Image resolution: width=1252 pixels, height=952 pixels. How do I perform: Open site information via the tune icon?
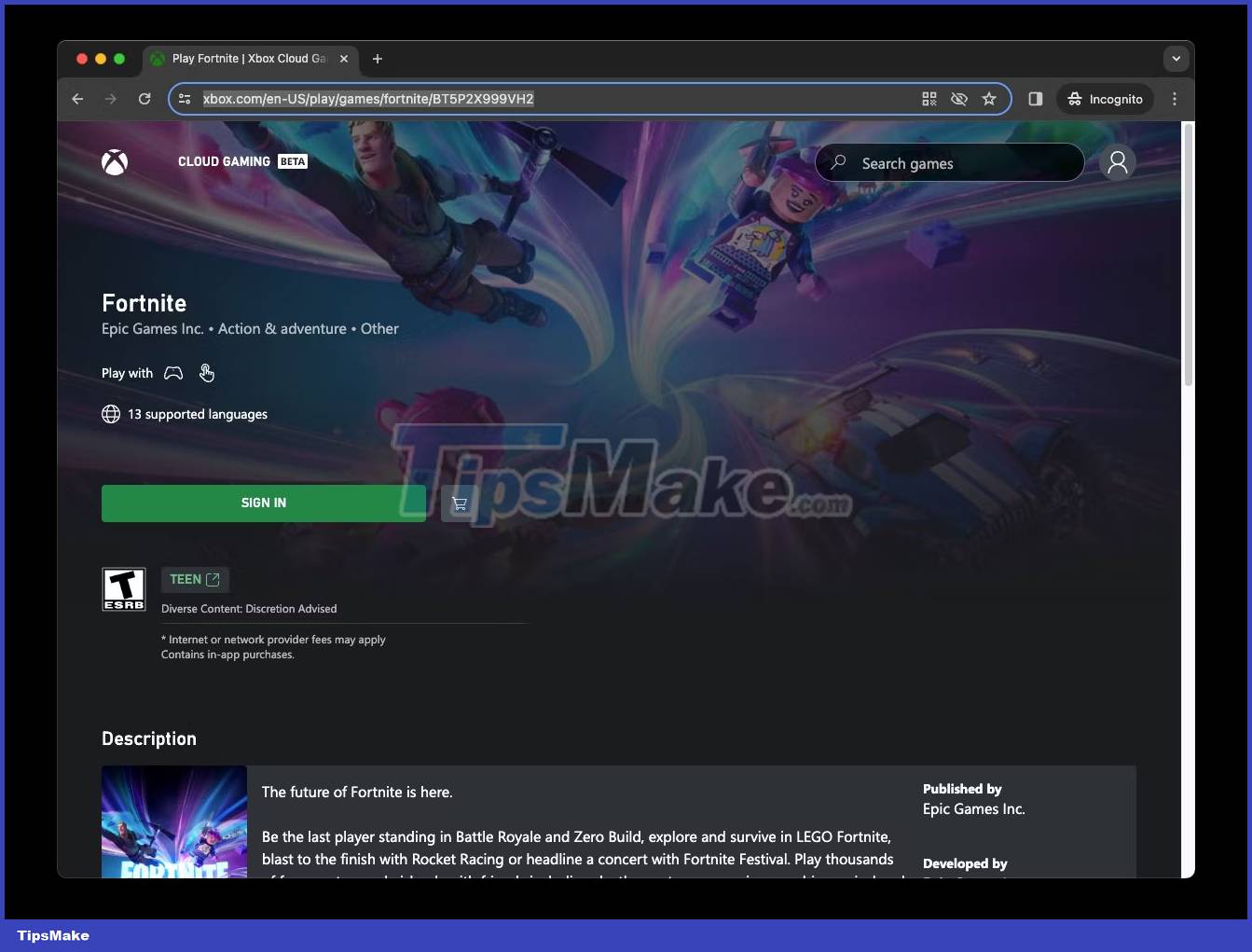point(185,99)
